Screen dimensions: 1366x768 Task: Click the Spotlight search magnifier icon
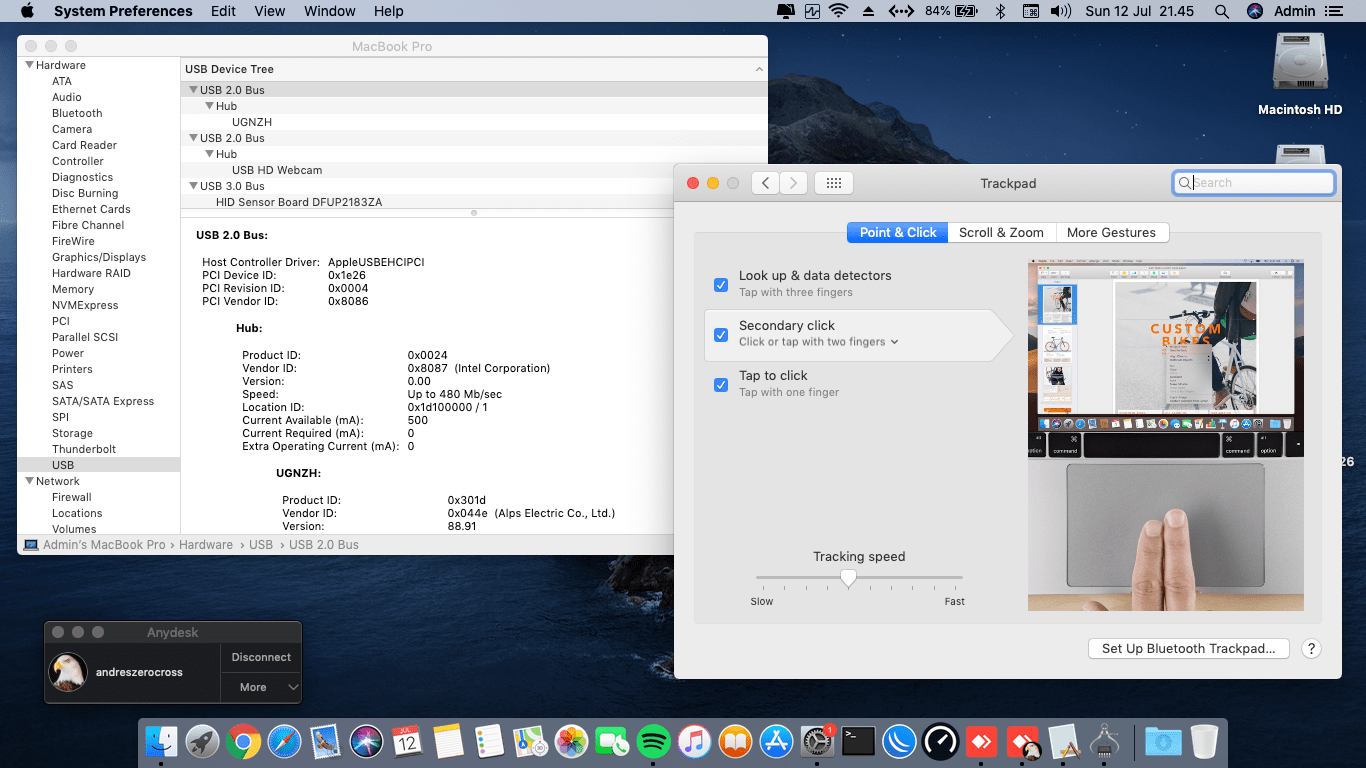point(1221,11)
